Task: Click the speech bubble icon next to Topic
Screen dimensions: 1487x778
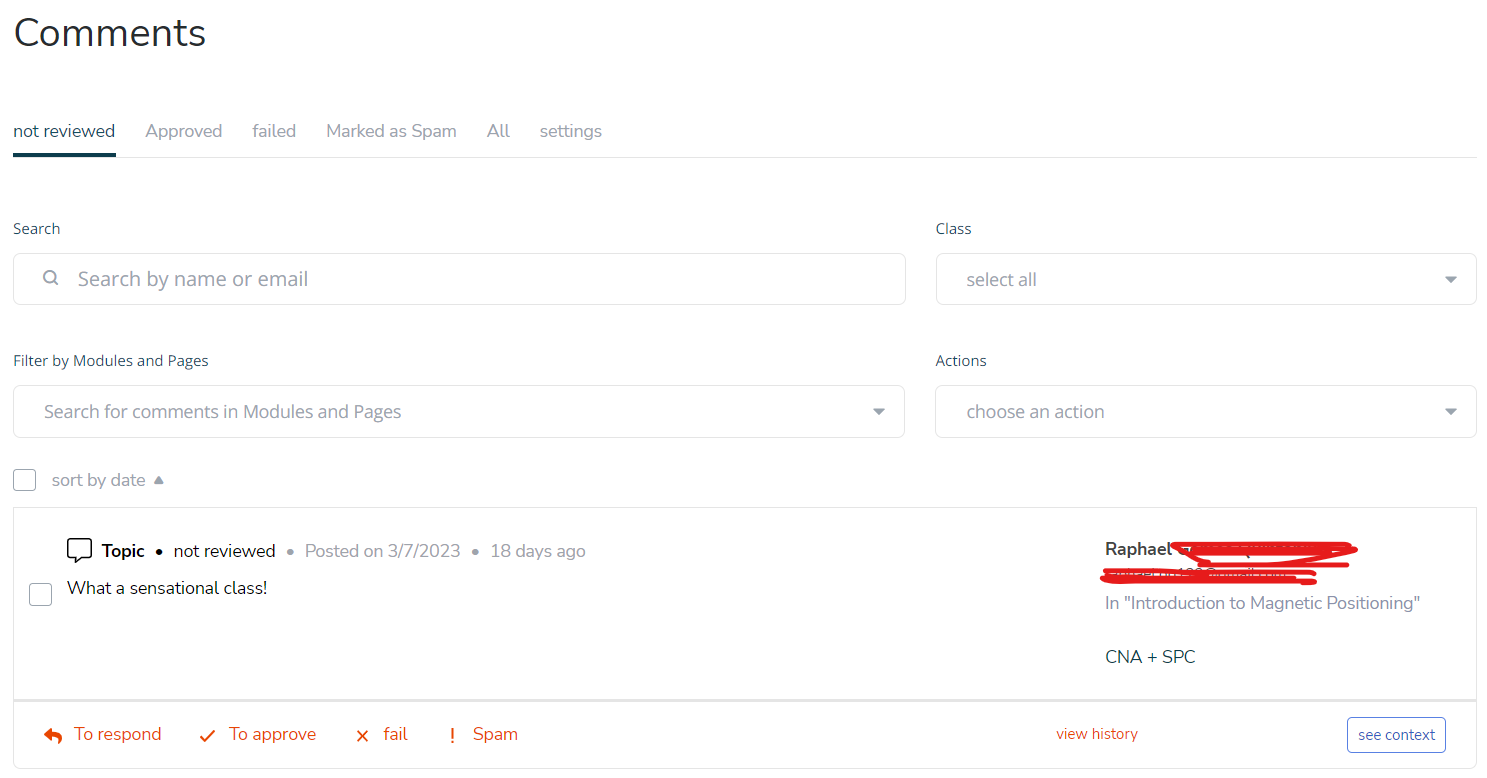Action: pyautogui.click(x=79, y=549)
